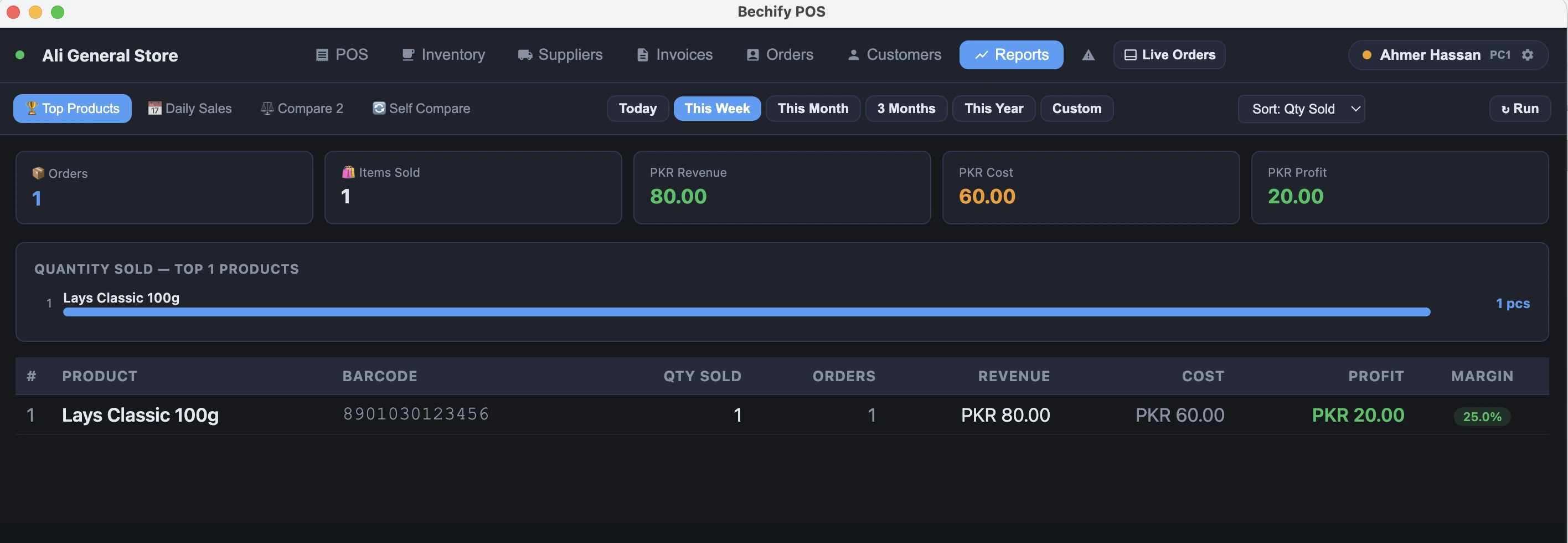Screen dimensions: 1568x543
Task: Click the PKR 20.00 profit cell
Action: click(1358, 415)
